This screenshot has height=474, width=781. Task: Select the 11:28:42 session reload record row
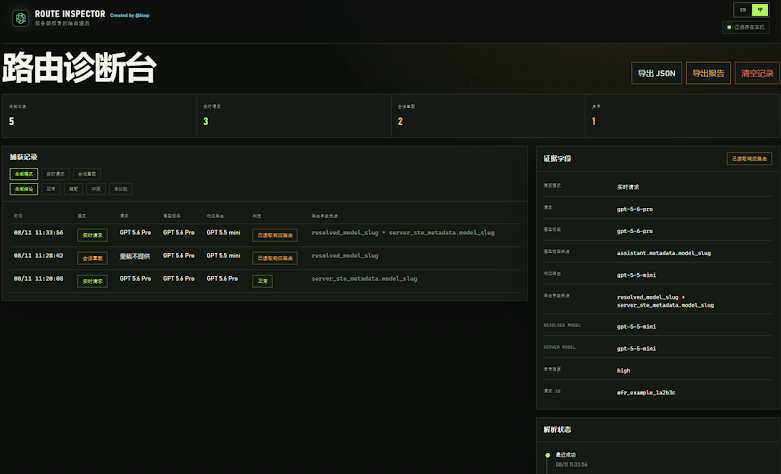click(264, 258)
